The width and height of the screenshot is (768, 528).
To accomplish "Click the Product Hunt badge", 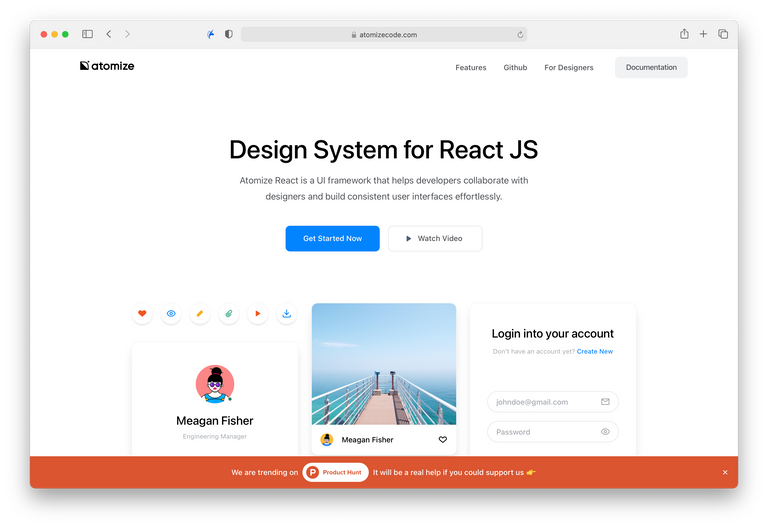I will point(336,472).
